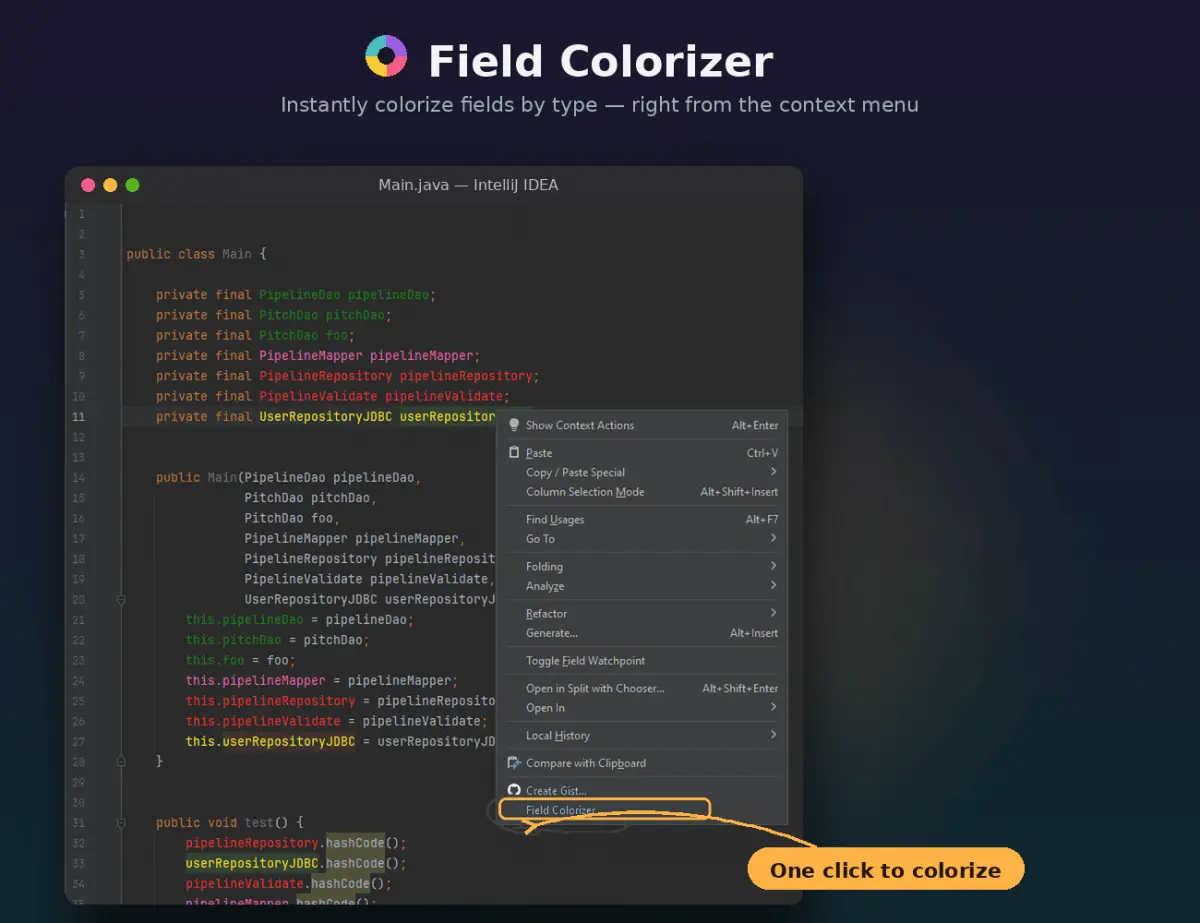The image size is (1200, 923).
Task: Click pipelineValidate on line 34
Action: pyautogui.click(x=244, y=884)
